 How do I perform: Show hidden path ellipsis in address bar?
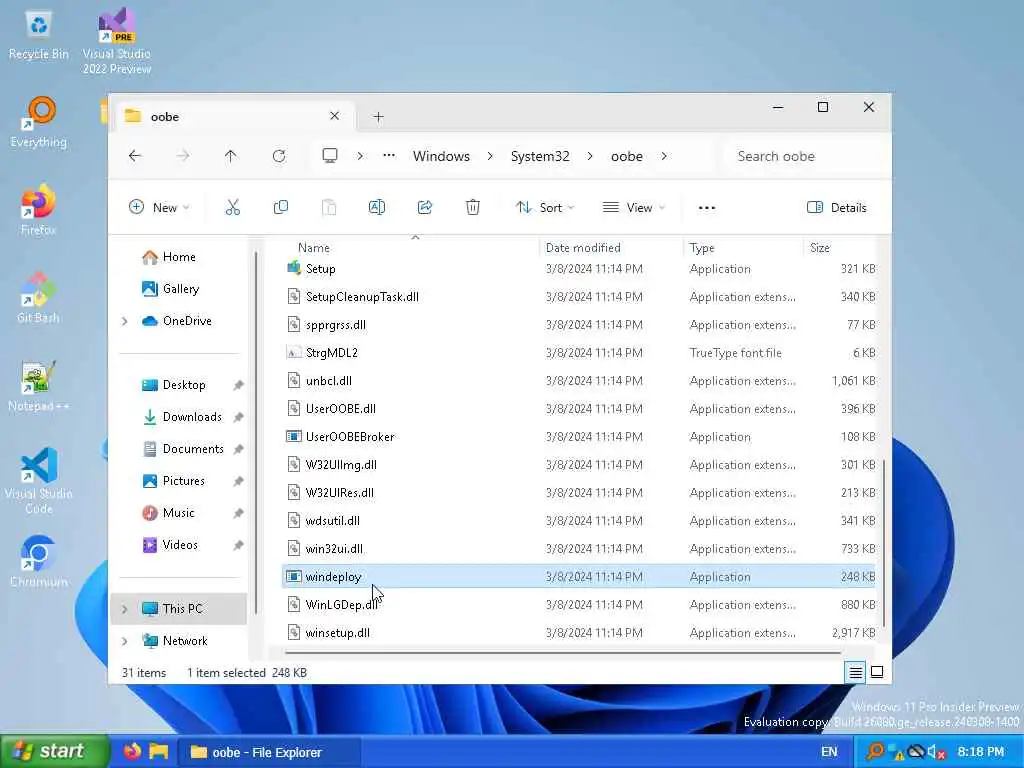(x=389, y=155)
